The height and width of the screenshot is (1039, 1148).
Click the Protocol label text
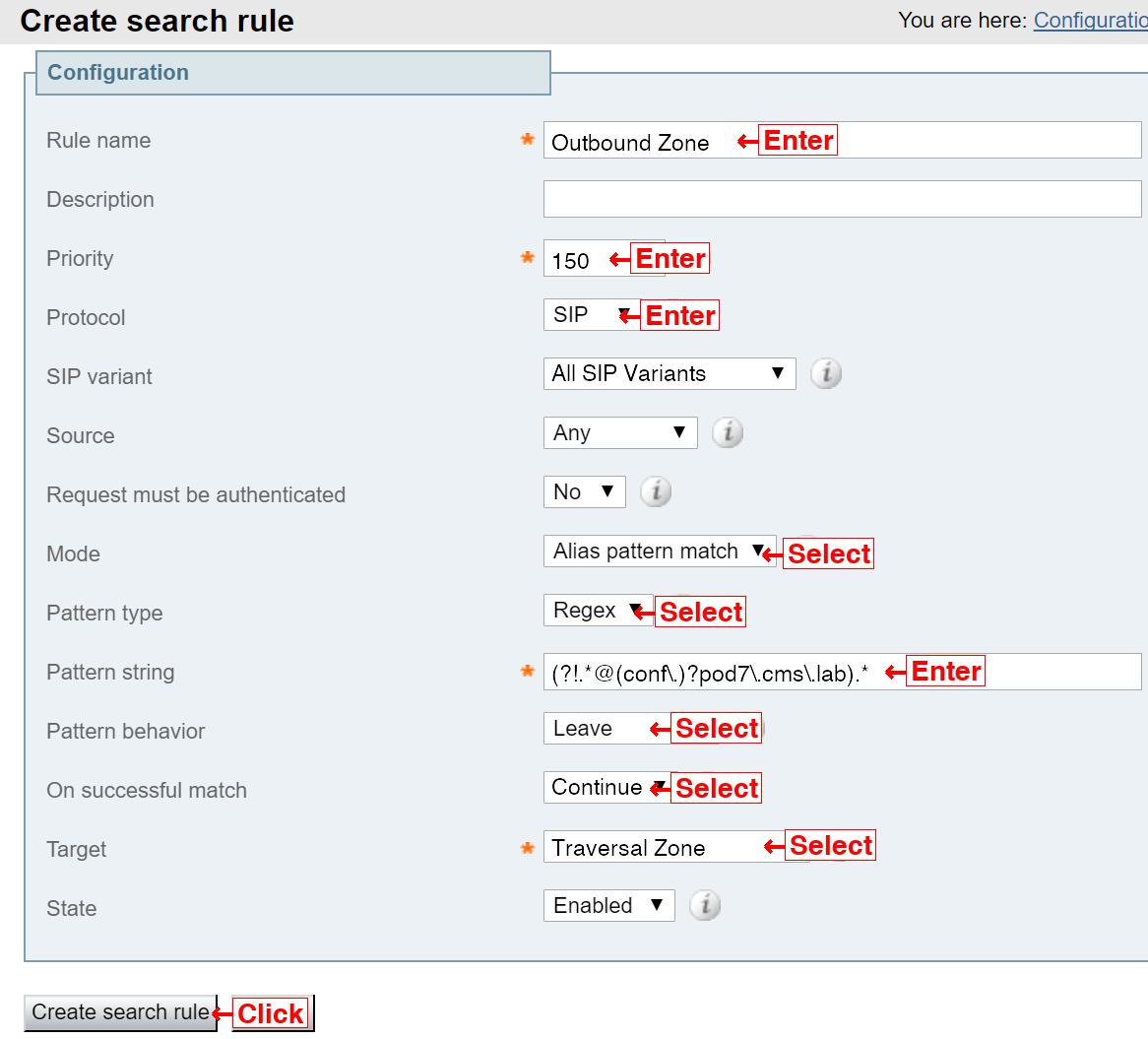point(86,318)
